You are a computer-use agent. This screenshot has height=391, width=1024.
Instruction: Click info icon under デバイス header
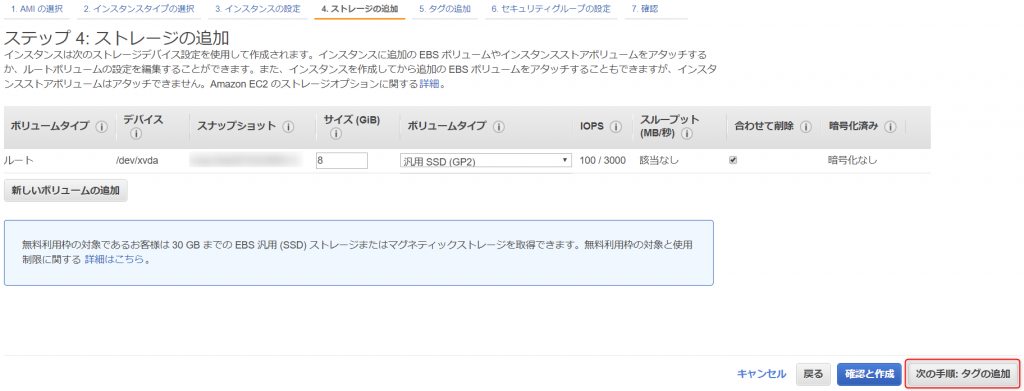point(136,134)
